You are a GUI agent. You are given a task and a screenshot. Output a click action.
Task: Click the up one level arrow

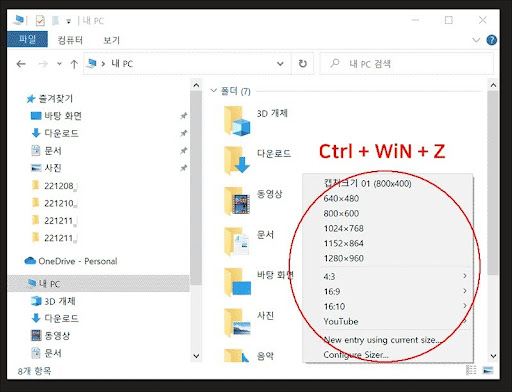point(74,64)
